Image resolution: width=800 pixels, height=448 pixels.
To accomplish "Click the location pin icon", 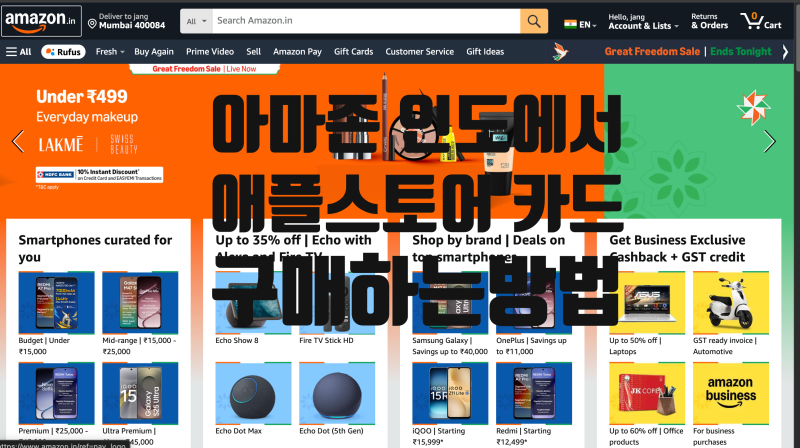I will coord(92,24).
